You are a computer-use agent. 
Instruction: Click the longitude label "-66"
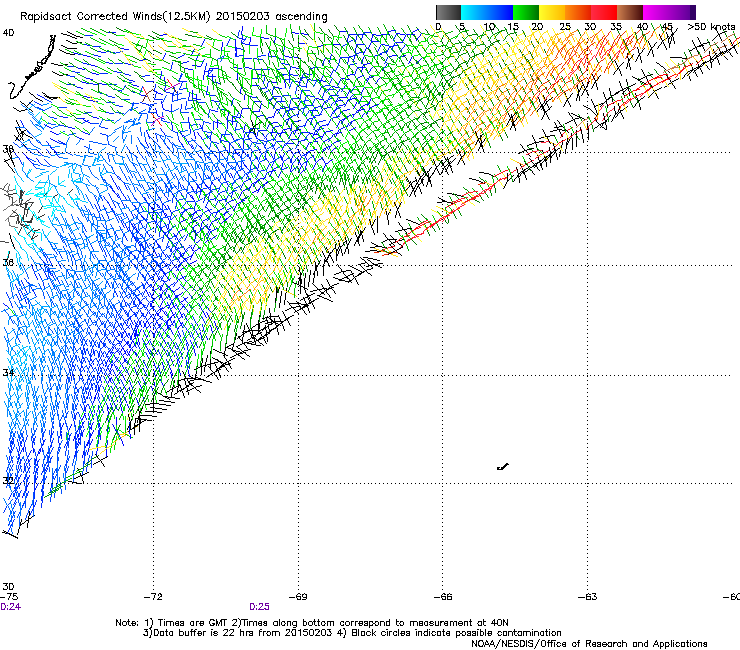443,596
